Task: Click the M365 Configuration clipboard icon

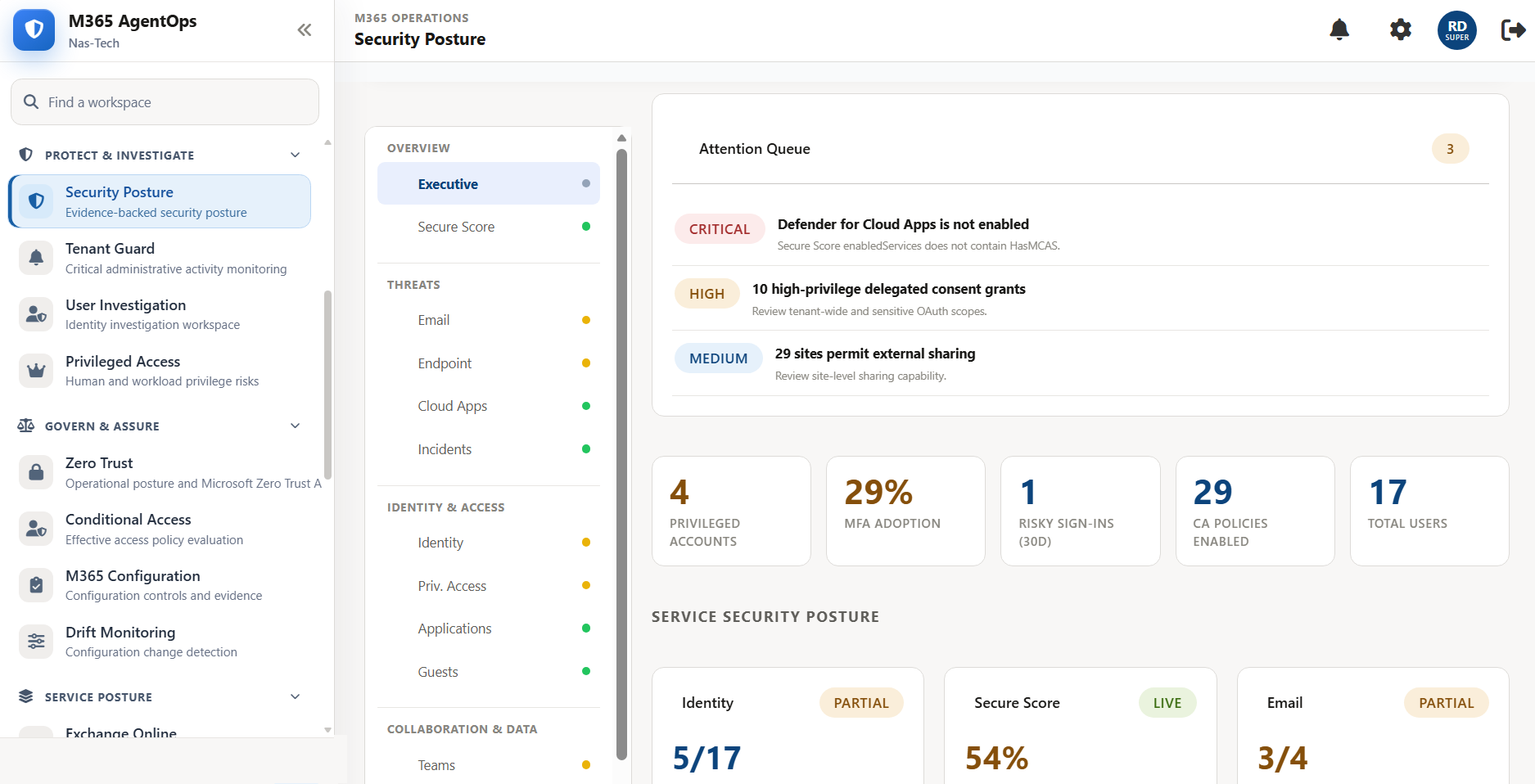Action: (36, 585)
